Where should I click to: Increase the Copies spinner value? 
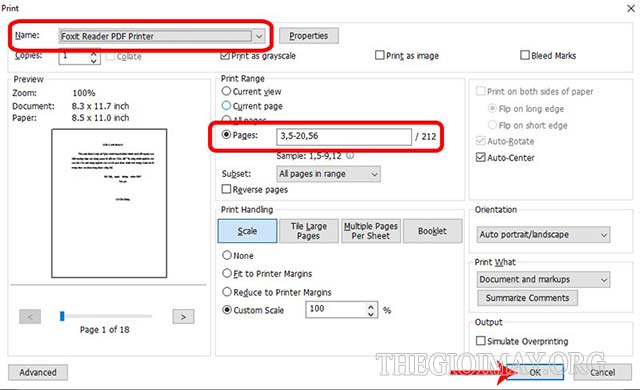coord(93,53)
